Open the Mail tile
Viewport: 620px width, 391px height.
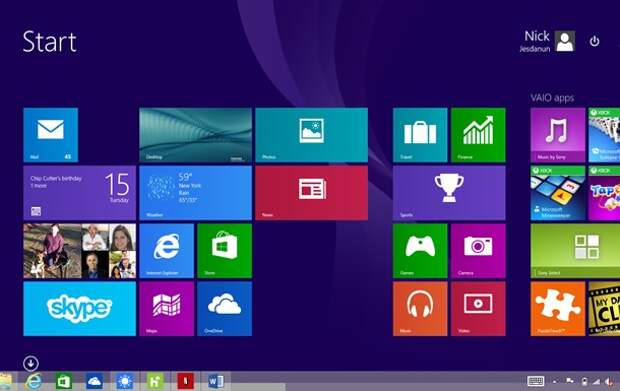(x=51, y=135)
